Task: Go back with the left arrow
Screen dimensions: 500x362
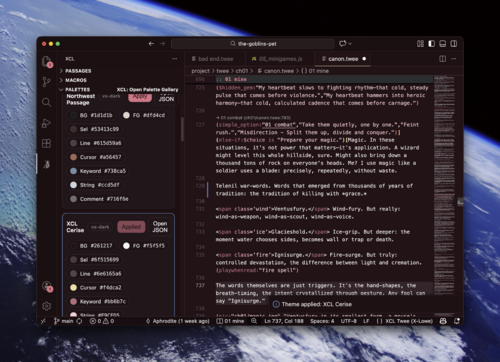Action: tap(151, 44)
